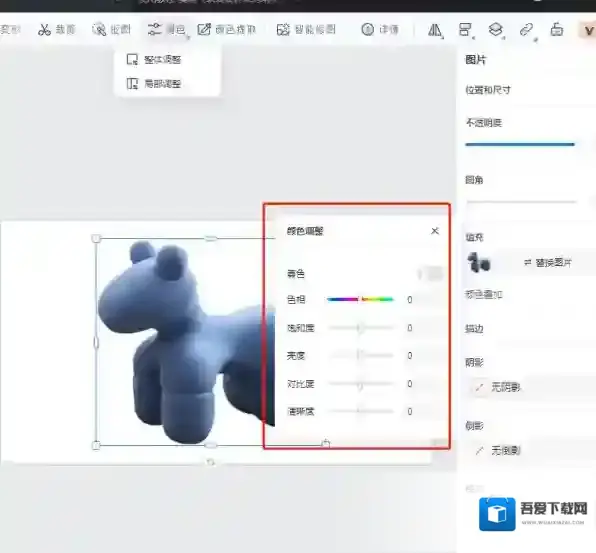
Task: Click the rotate handle below the canvas image
Action: pos(210,462)
